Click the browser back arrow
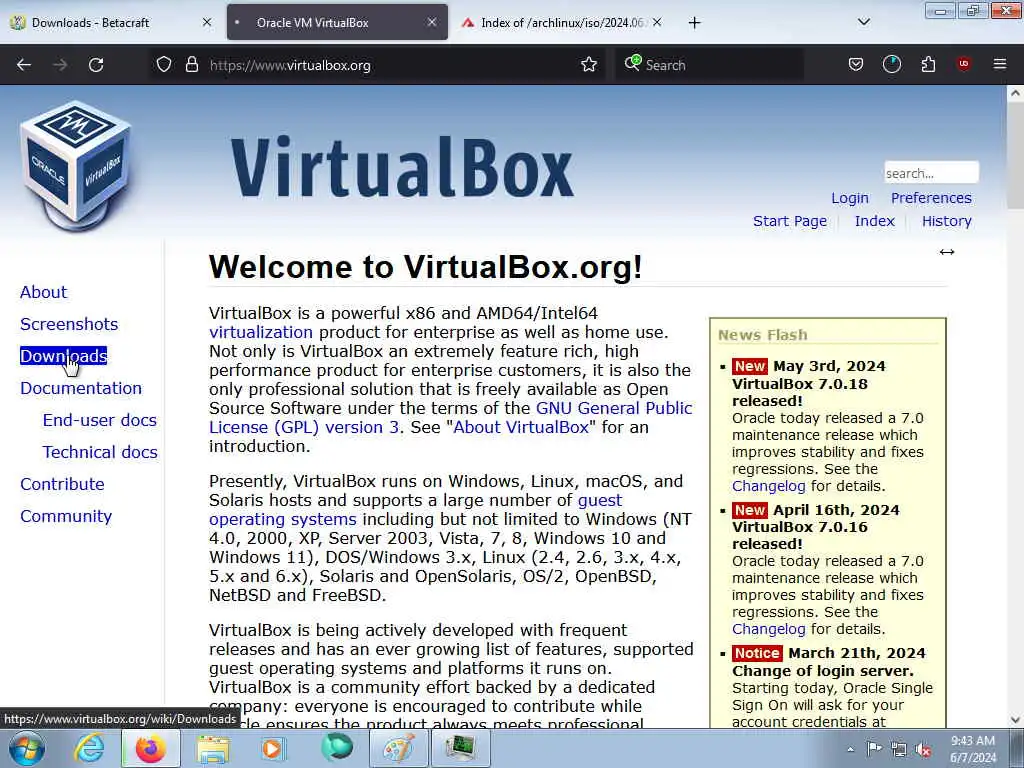1024x768 pixels. pyautogui.click(x=24, y=65)
